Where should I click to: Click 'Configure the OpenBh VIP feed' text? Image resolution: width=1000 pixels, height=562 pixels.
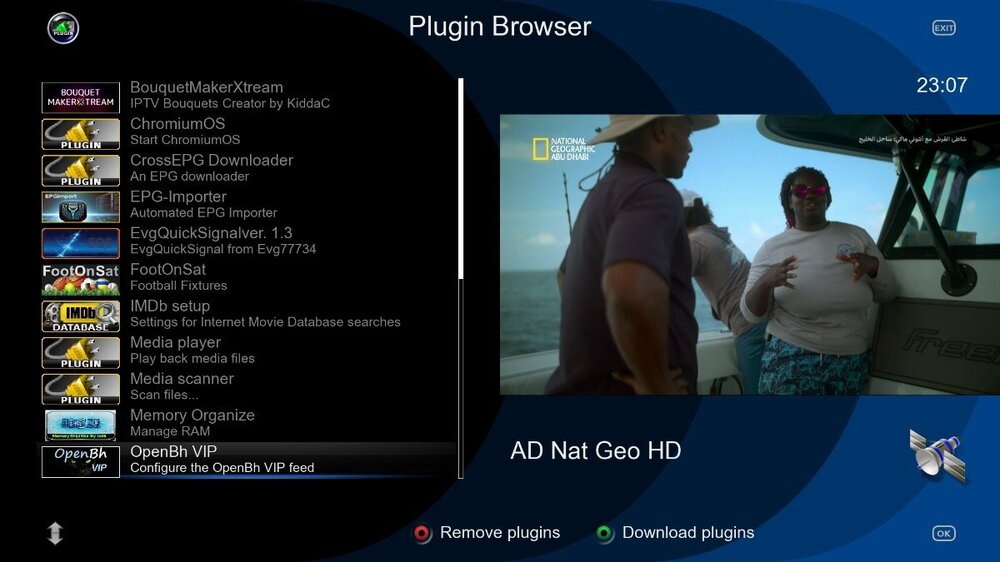(222, 468)
